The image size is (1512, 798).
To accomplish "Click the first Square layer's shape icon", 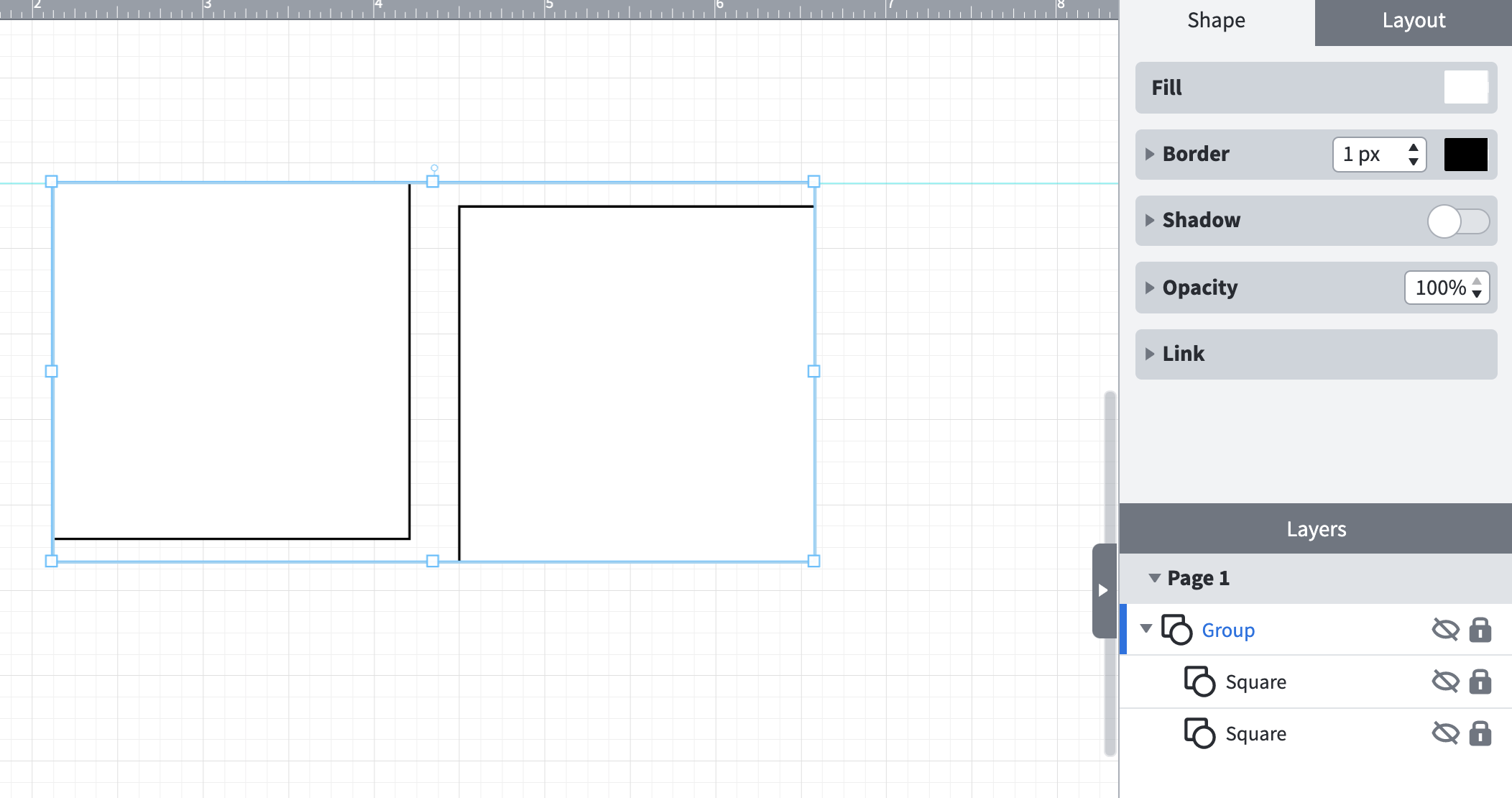I will [x=1199, y=682].
